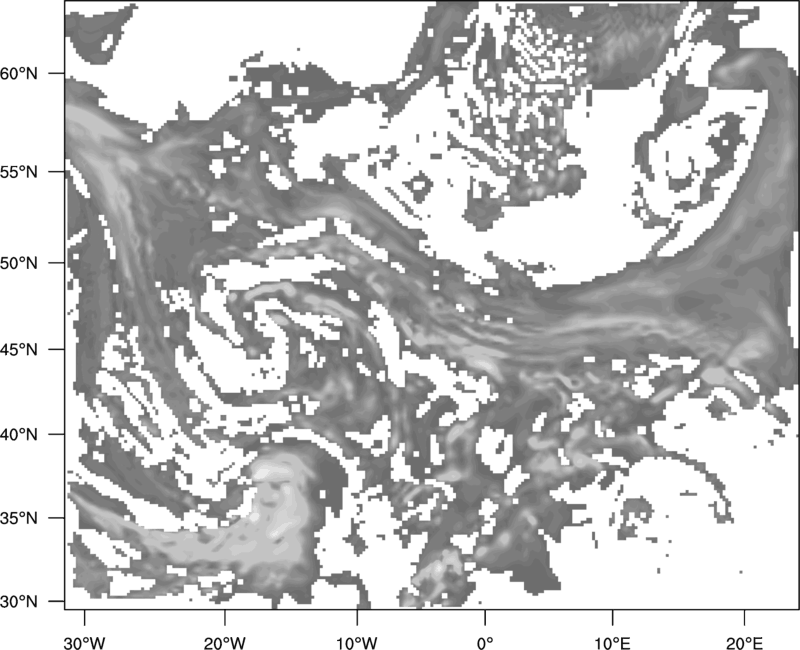This screenshot has width=800, height=650.
Task: Click the 10°E longitude label
Action: pos(612,643)
